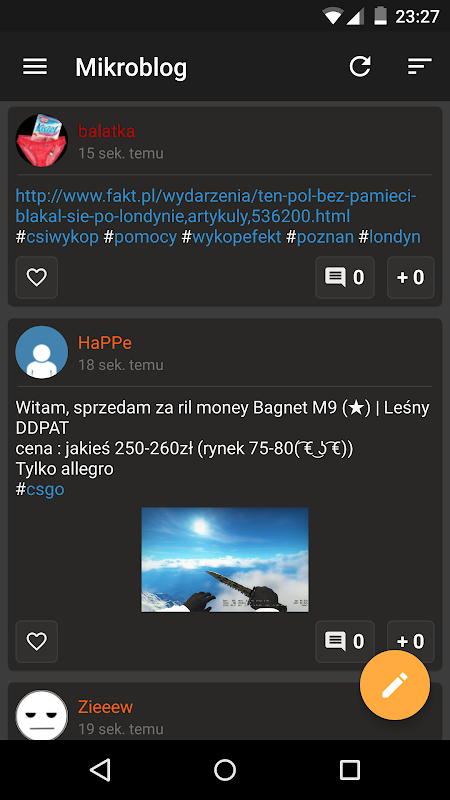Open Zieeew's username profile
Image resolution: width=450 pixels, height=800 pixels.
(x=106, y=707)
